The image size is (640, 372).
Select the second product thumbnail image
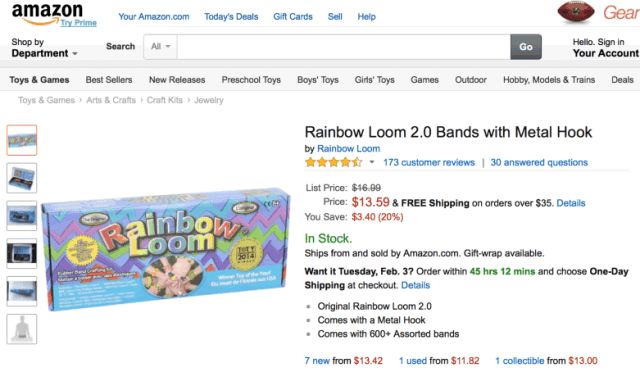click(x=22, y=178)
